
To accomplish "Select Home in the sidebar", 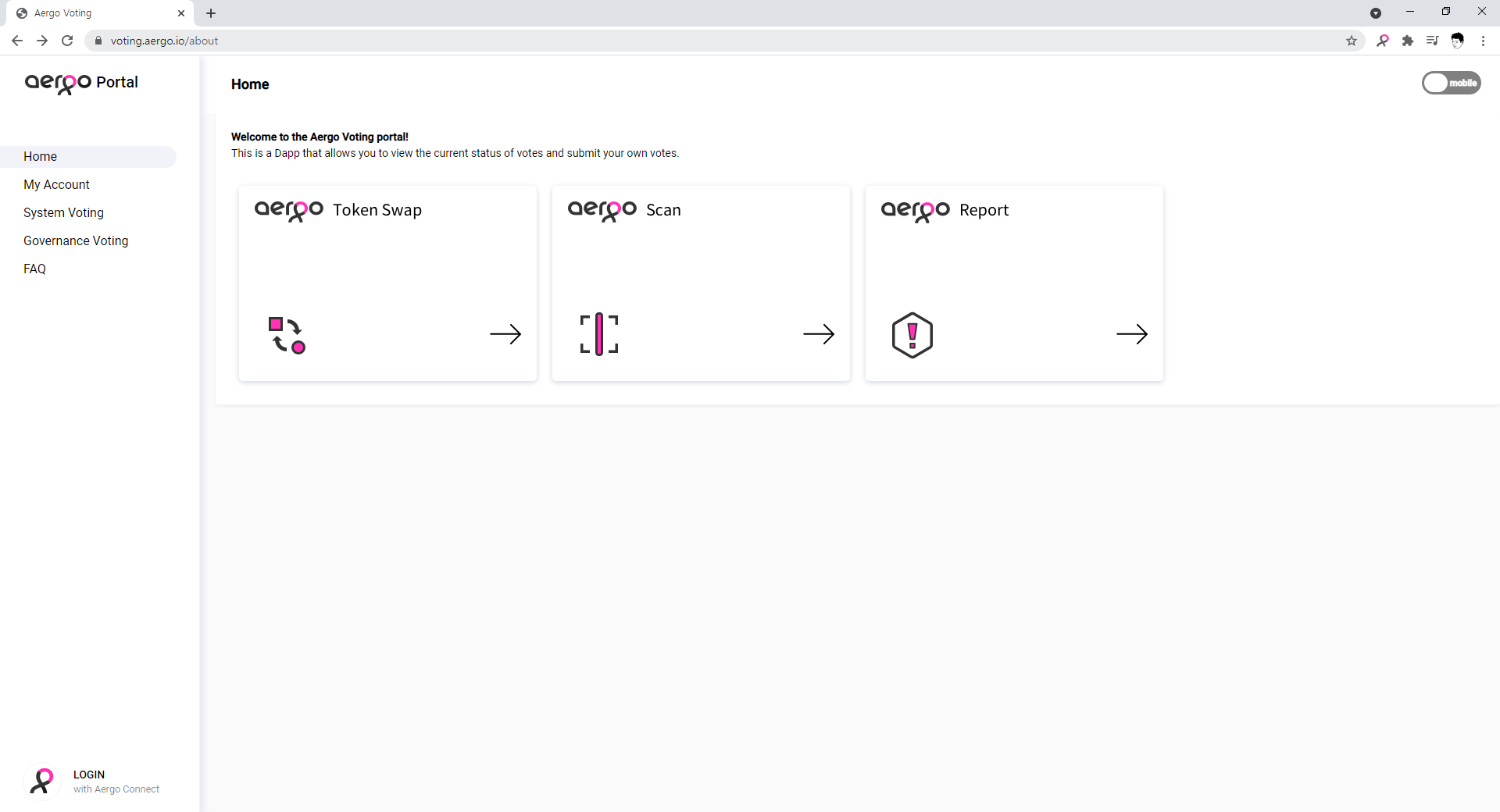I will click(x=88, y=156).
